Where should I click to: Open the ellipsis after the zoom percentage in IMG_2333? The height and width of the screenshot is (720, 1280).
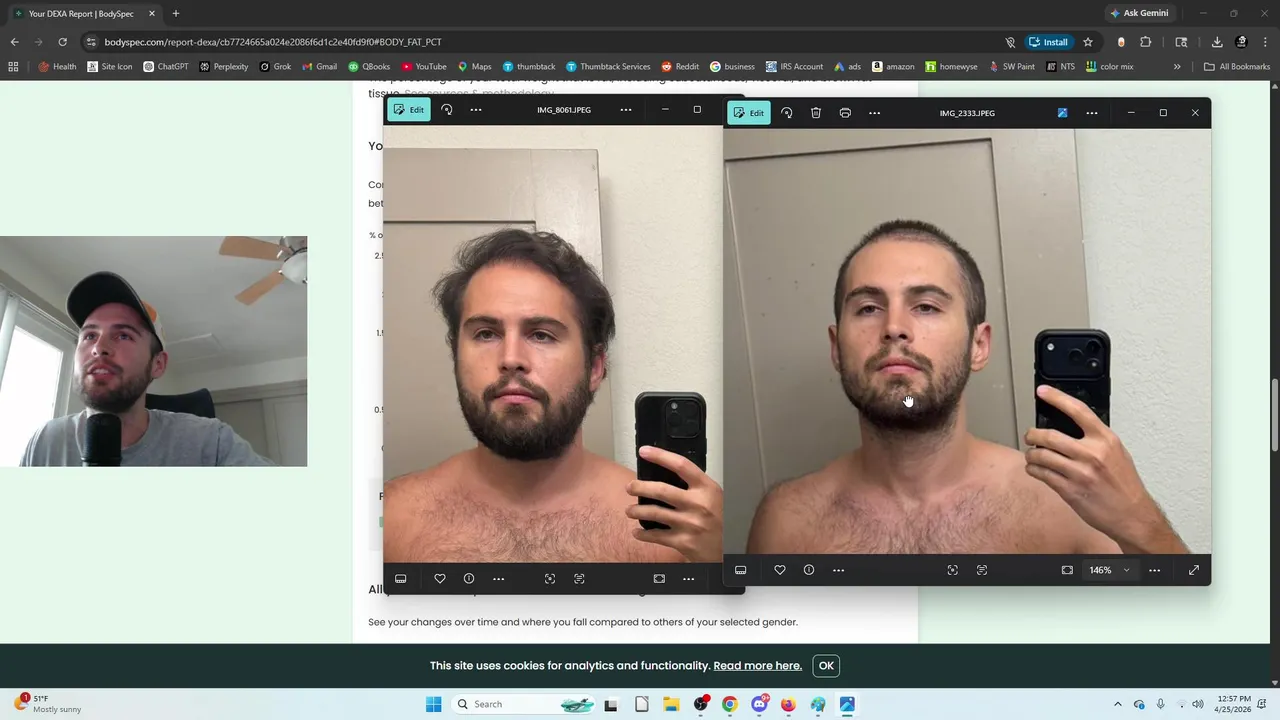pos(1155,570)
